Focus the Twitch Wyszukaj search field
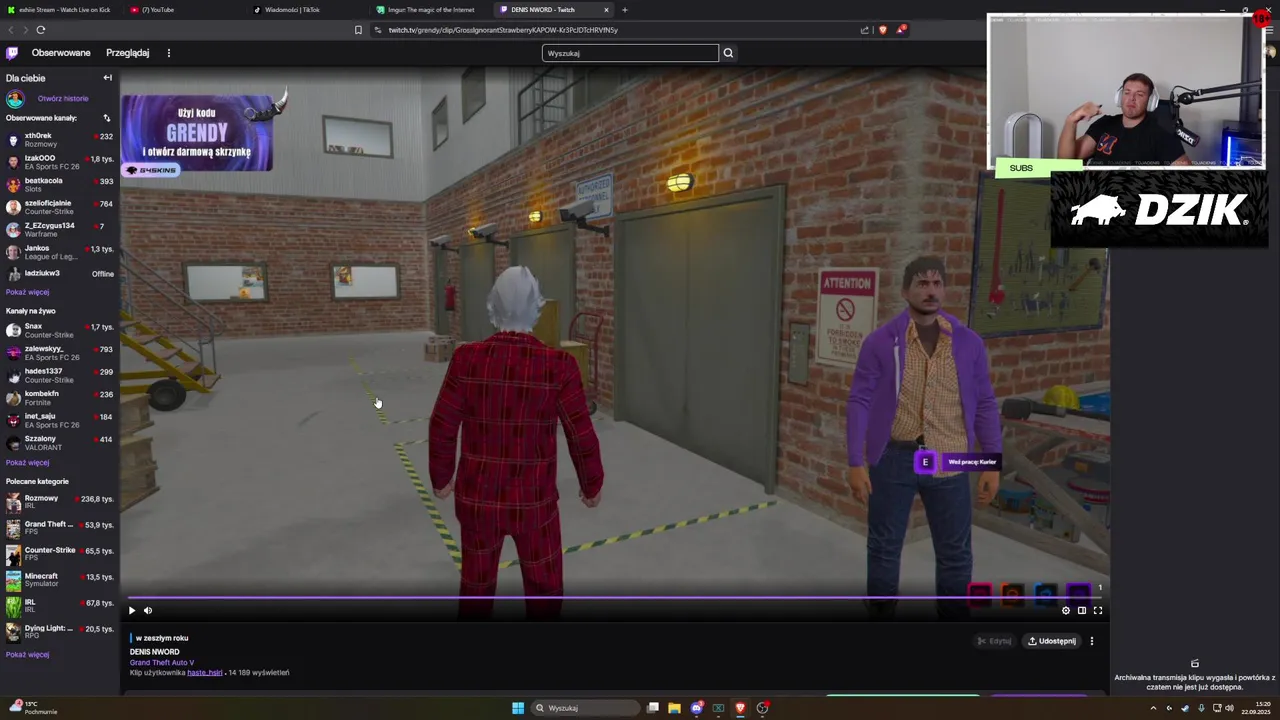 pos(630,53)
